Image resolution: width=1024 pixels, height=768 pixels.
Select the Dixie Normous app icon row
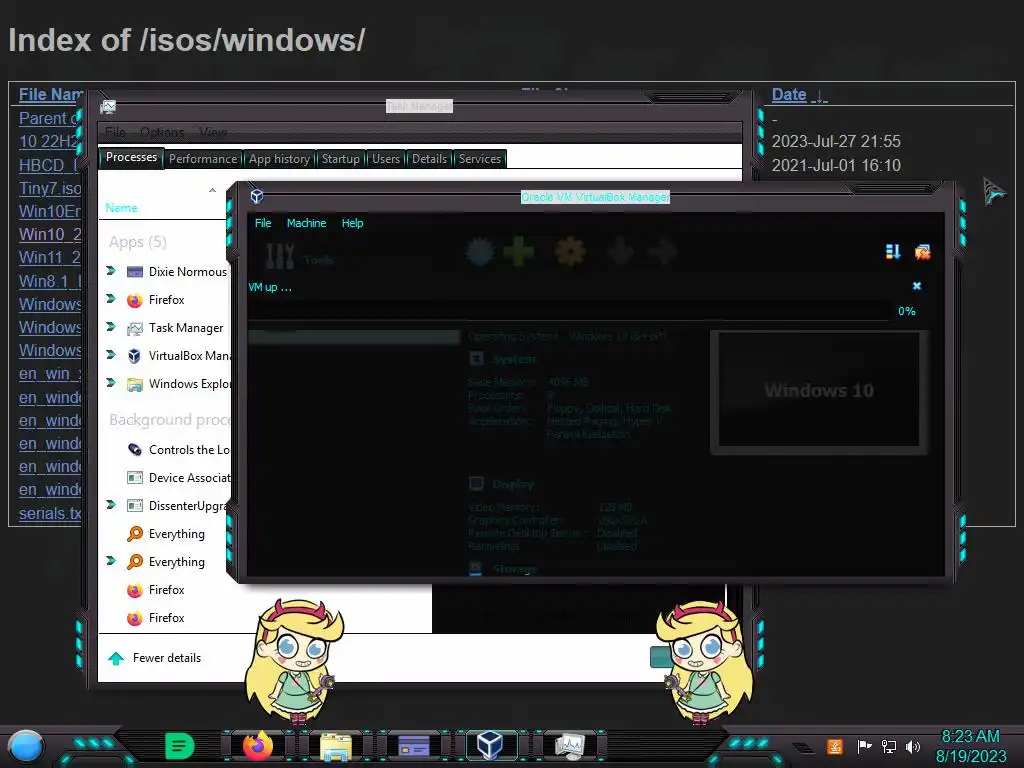click(x=135, y=272)
